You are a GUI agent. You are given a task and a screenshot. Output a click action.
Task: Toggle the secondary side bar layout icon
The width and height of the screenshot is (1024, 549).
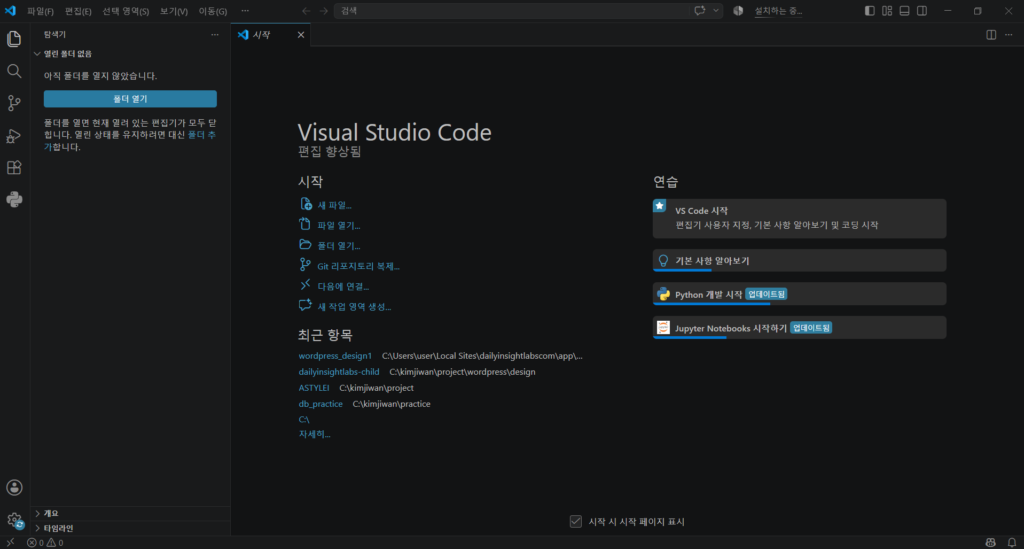[922, 11]
